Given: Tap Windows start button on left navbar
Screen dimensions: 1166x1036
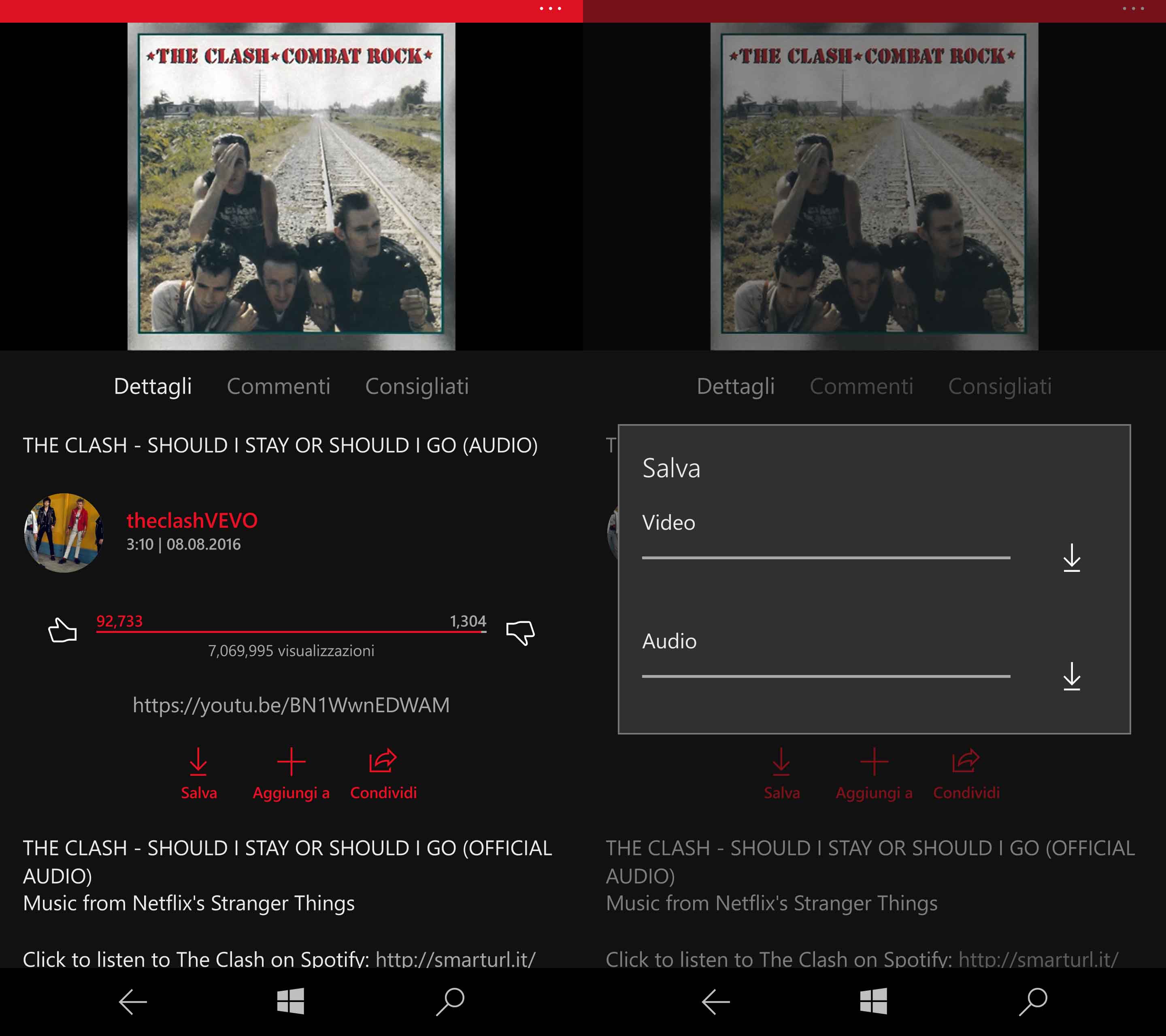Looking at the screenshot, I should click(x=291, y=1001).
